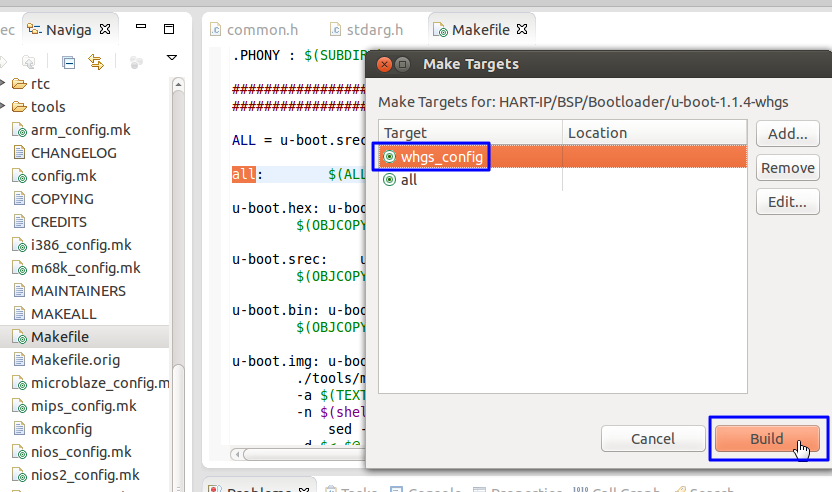
Task: Click the Add... button in Make Targets
Action: click(787, 134)
